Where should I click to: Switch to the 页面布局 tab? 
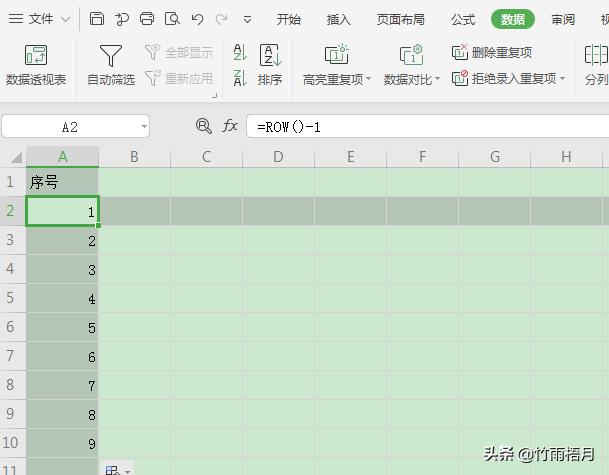(x=400, y=19)
